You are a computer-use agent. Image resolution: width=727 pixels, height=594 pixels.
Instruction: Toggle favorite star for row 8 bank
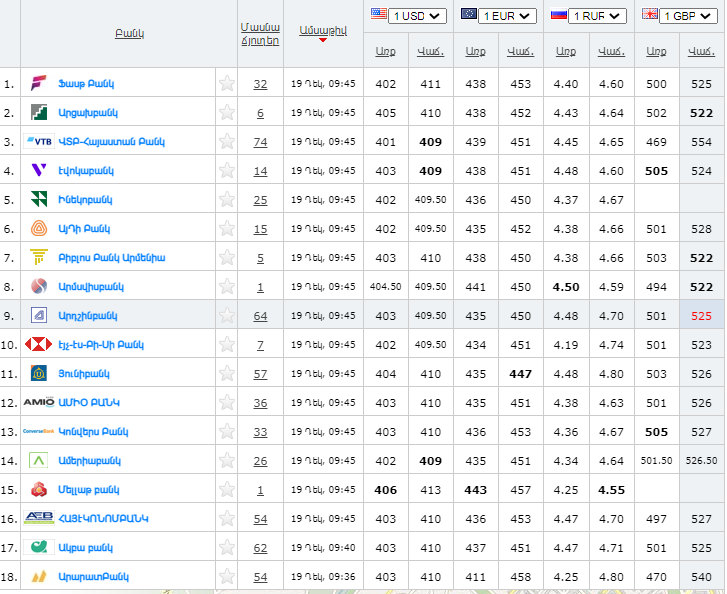click(227, 287)
